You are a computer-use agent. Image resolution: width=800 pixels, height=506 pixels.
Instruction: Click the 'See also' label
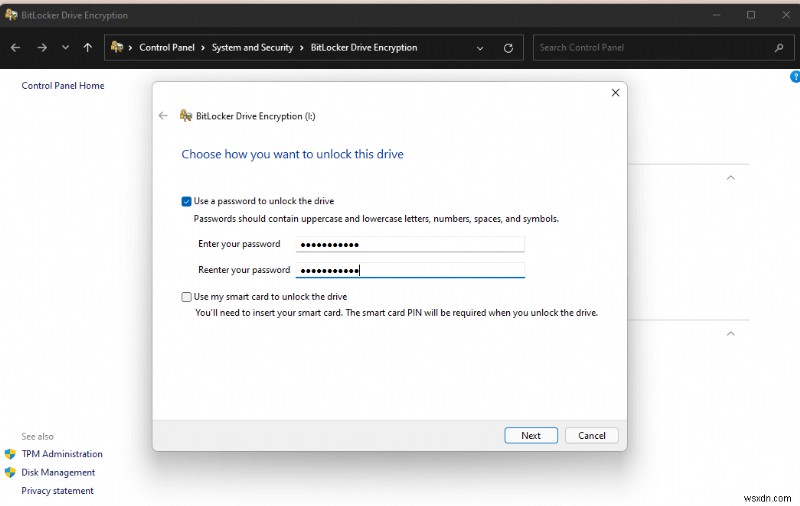[37, 437]
